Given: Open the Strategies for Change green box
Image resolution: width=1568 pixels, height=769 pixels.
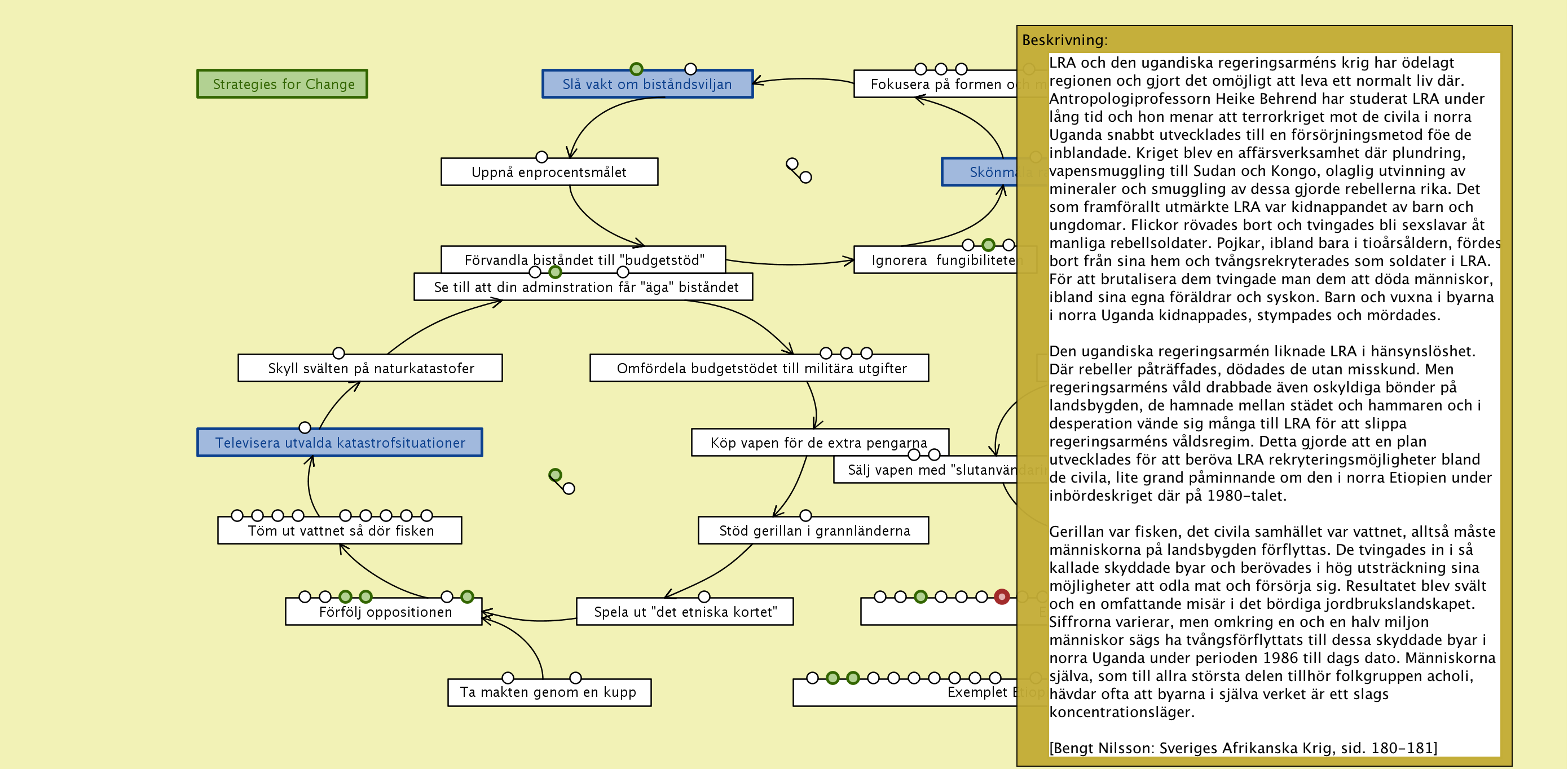Looking at the screenshot, I should (x=283, y=84).
